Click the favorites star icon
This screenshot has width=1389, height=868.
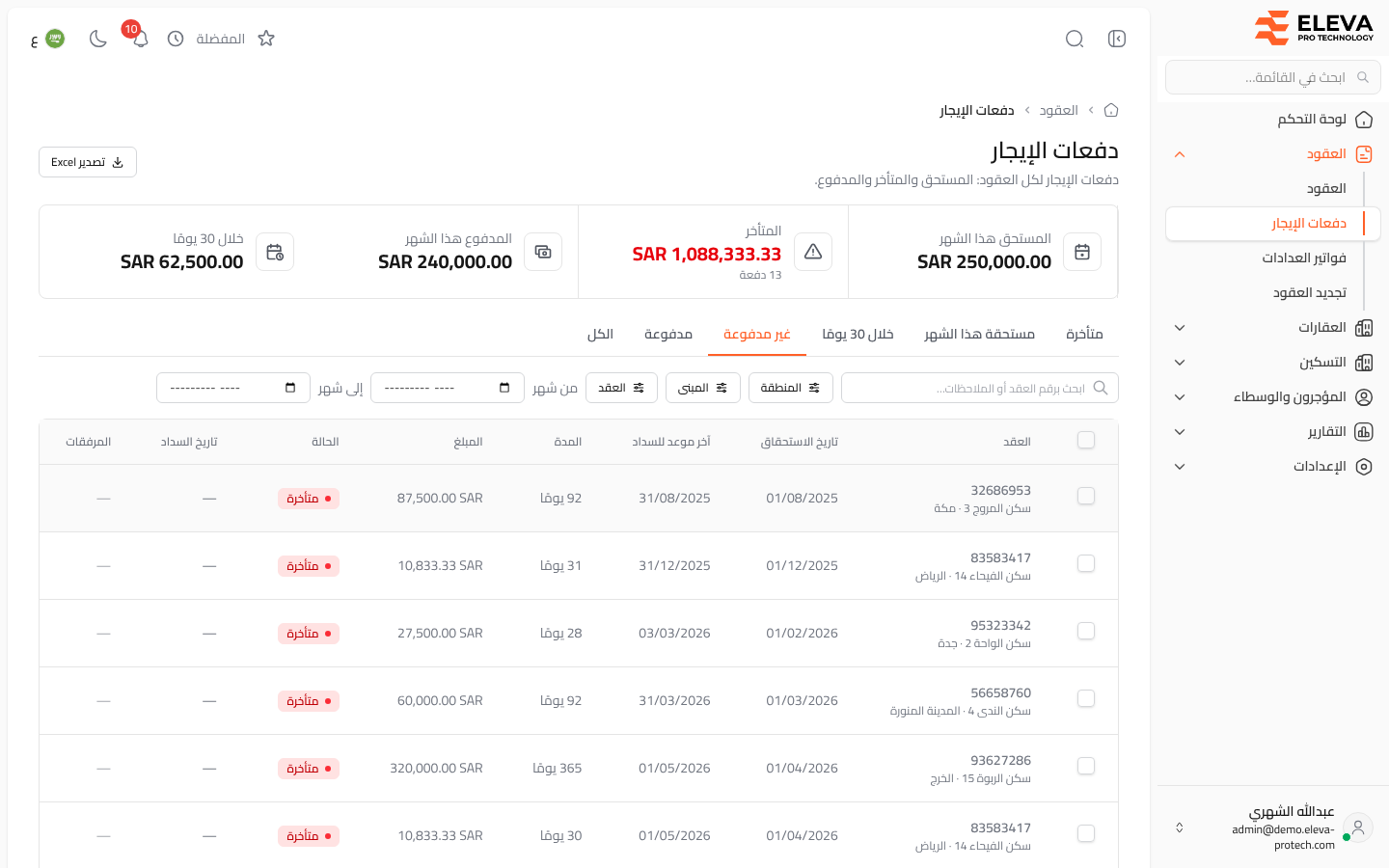click(266, 39)
